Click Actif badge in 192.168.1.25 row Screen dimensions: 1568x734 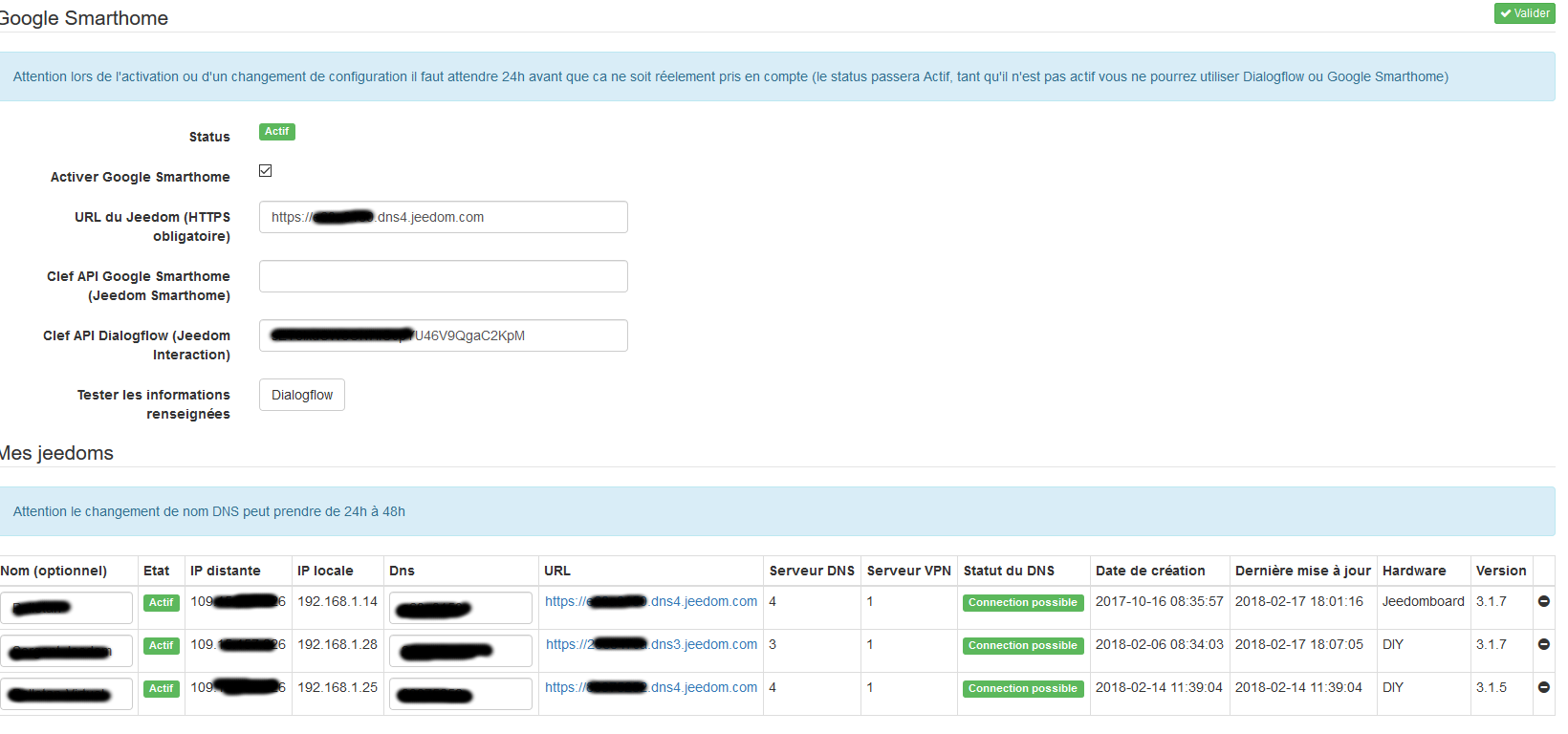[162, 689]
